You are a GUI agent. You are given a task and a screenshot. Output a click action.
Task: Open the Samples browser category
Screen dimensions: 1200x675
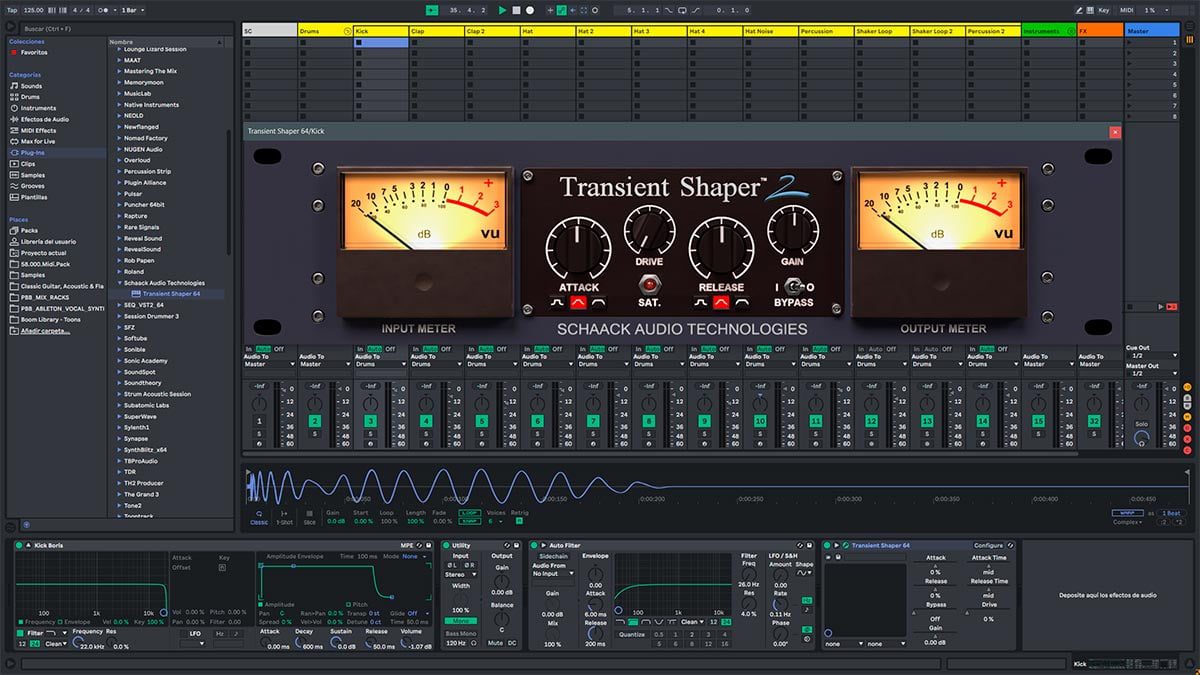point(32,175)
